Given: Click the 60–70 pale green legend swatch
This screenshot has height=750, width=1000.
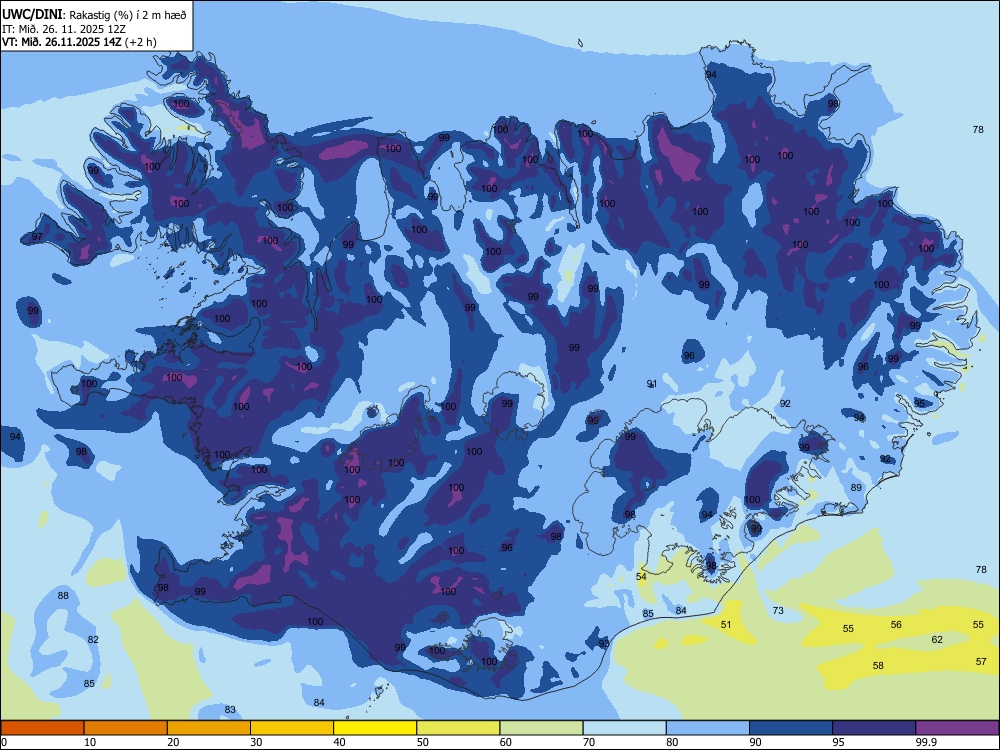Looking at the screenshot, I should pos(541,728).
